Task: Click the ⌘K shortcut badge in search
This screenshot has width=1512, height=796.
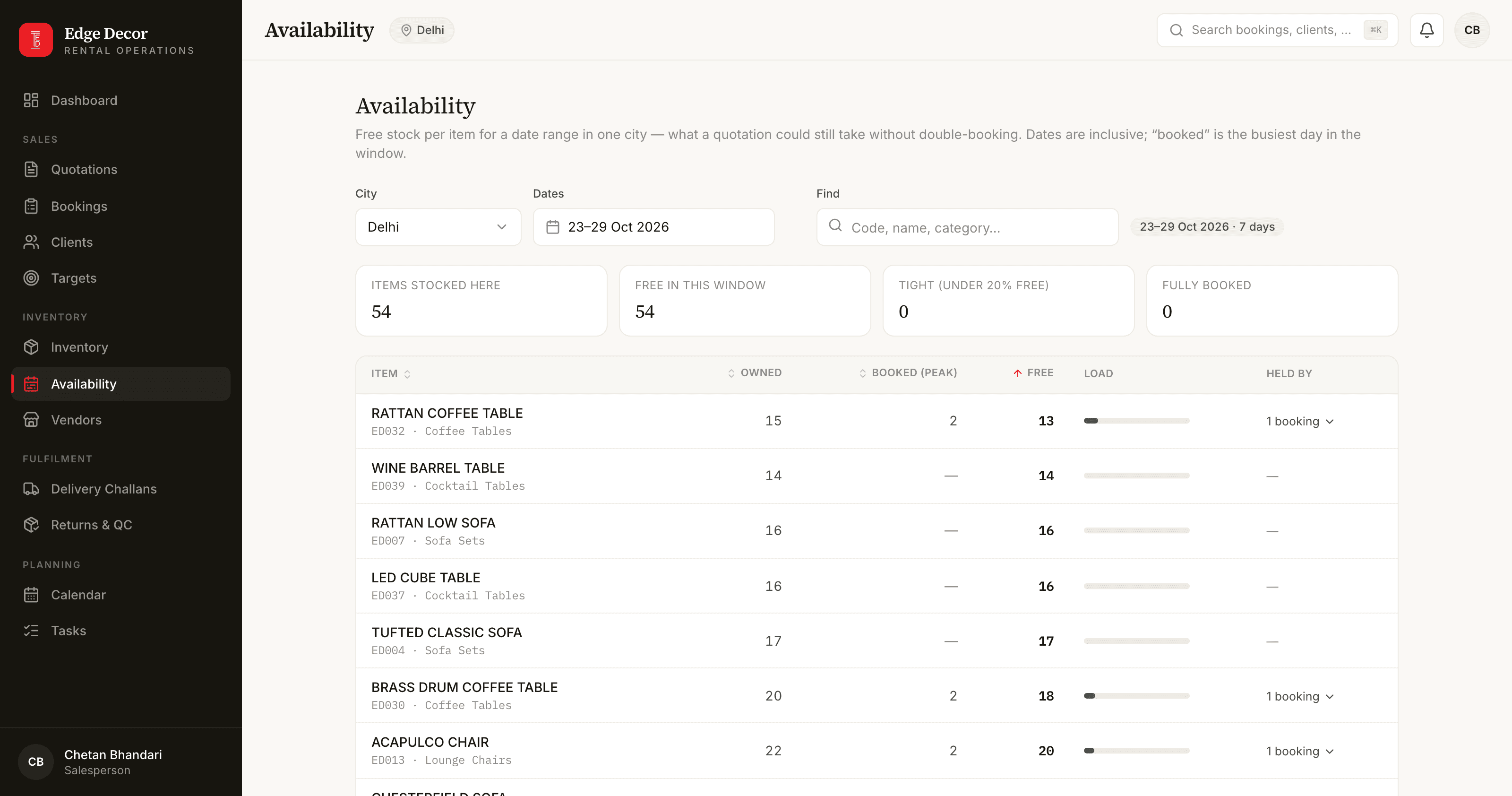Action: click(1375, 30)
